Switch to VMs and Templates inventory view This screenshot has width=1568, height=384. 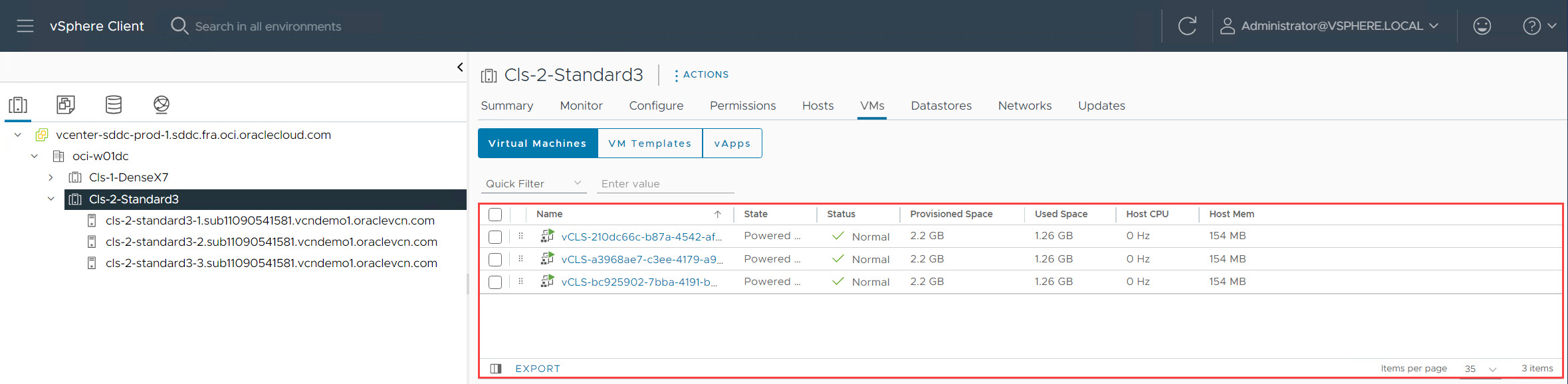[x=65, y=104]
